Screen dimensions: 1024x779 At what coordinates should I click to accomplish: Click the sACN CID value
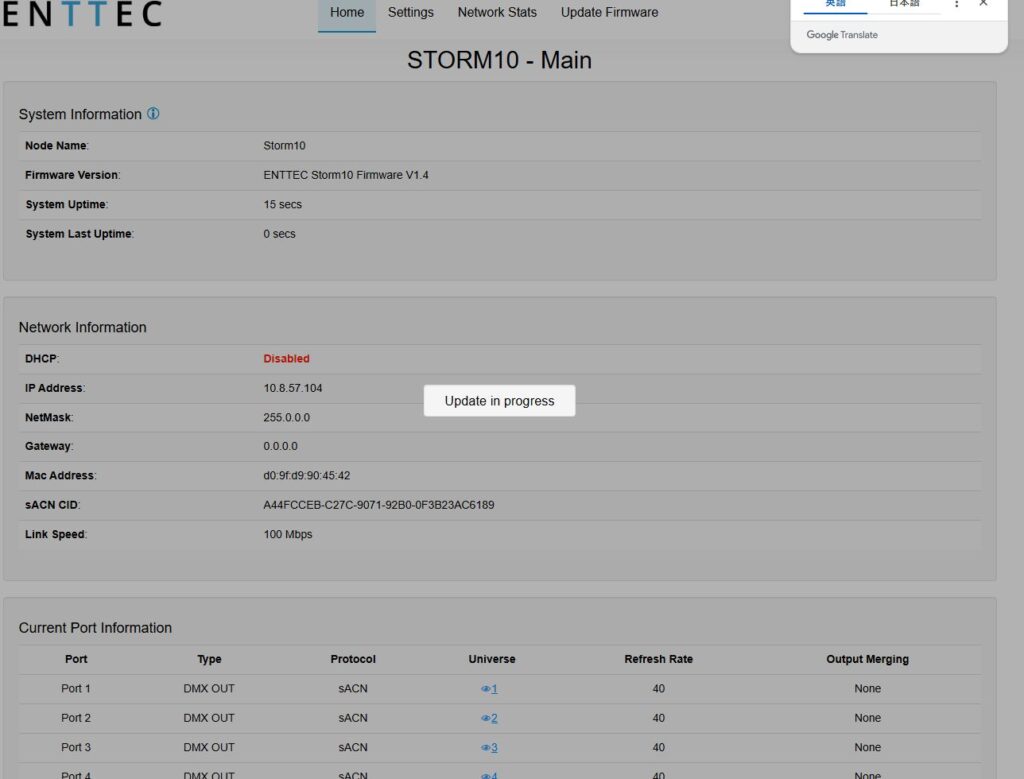click(x=379, y=505)
